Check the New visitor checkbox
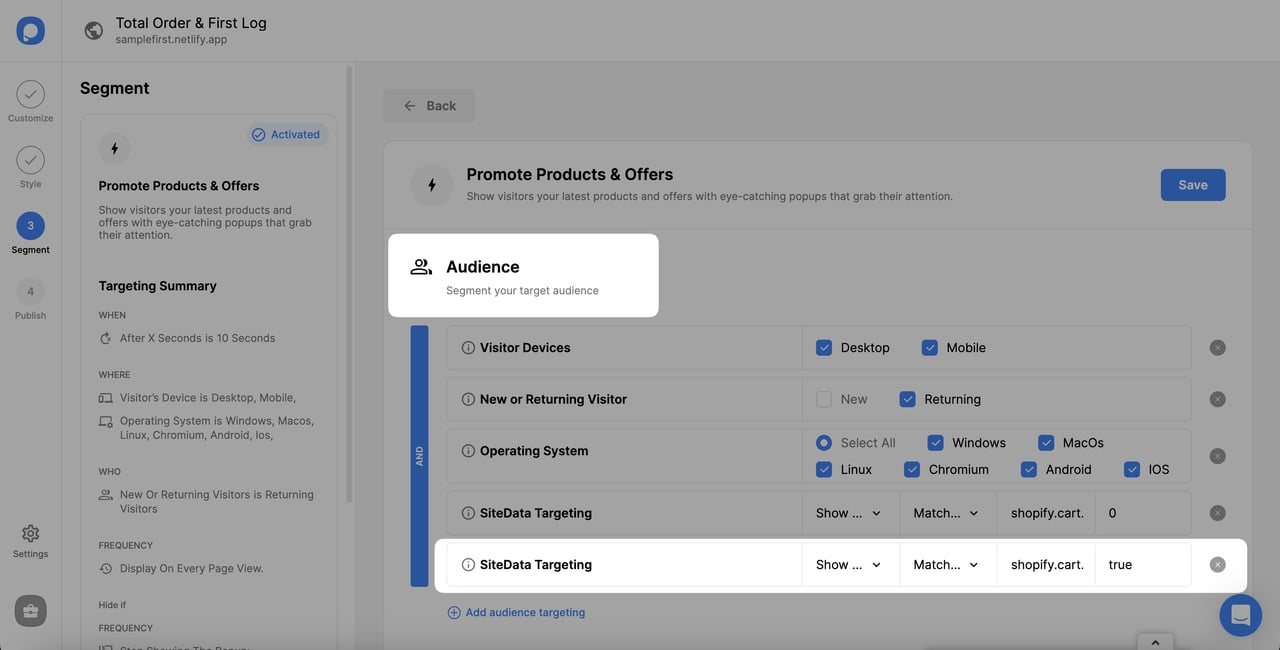 (824, 399)
